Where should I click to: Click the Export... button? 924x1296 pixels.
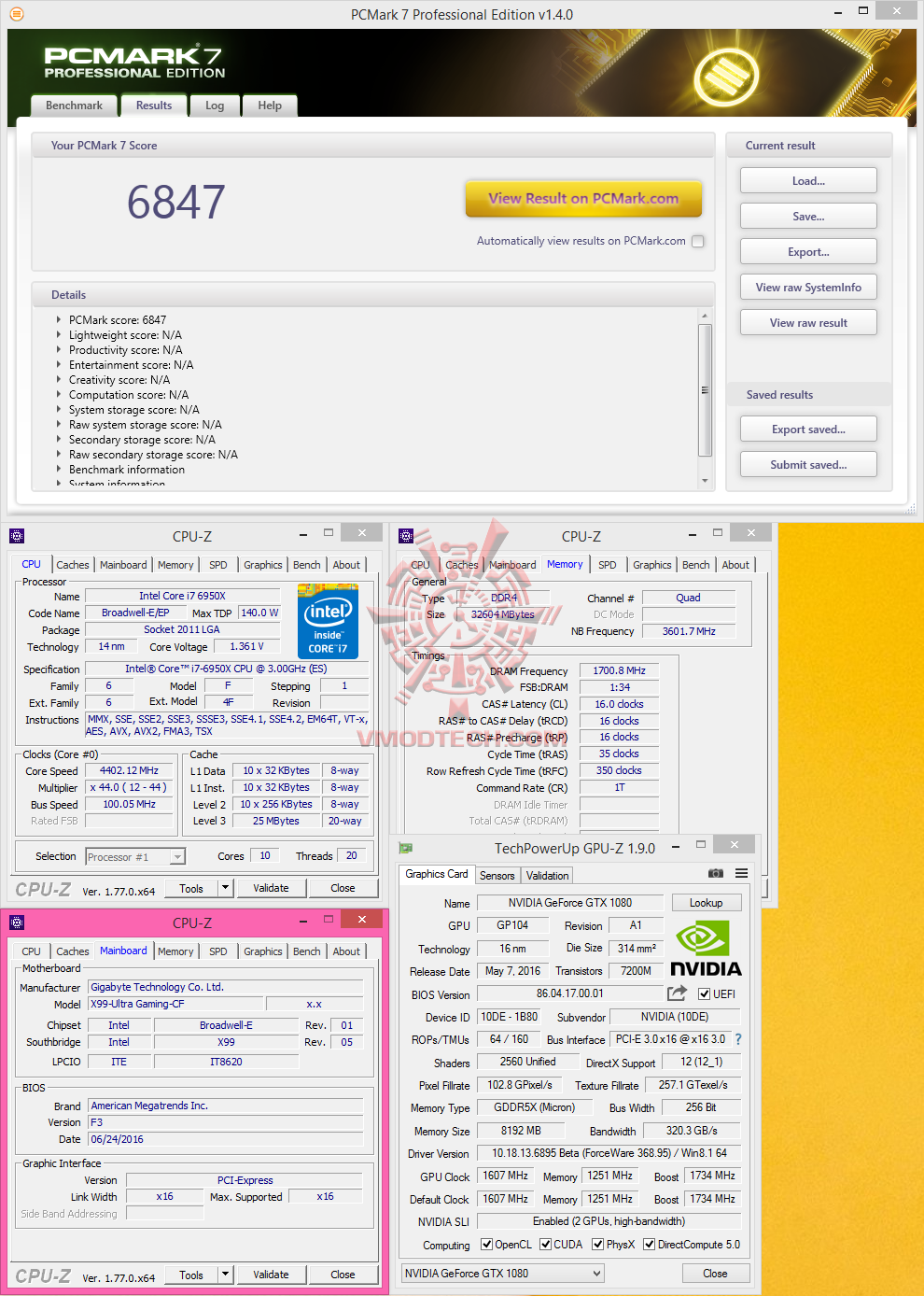click(x=808, y=252)
